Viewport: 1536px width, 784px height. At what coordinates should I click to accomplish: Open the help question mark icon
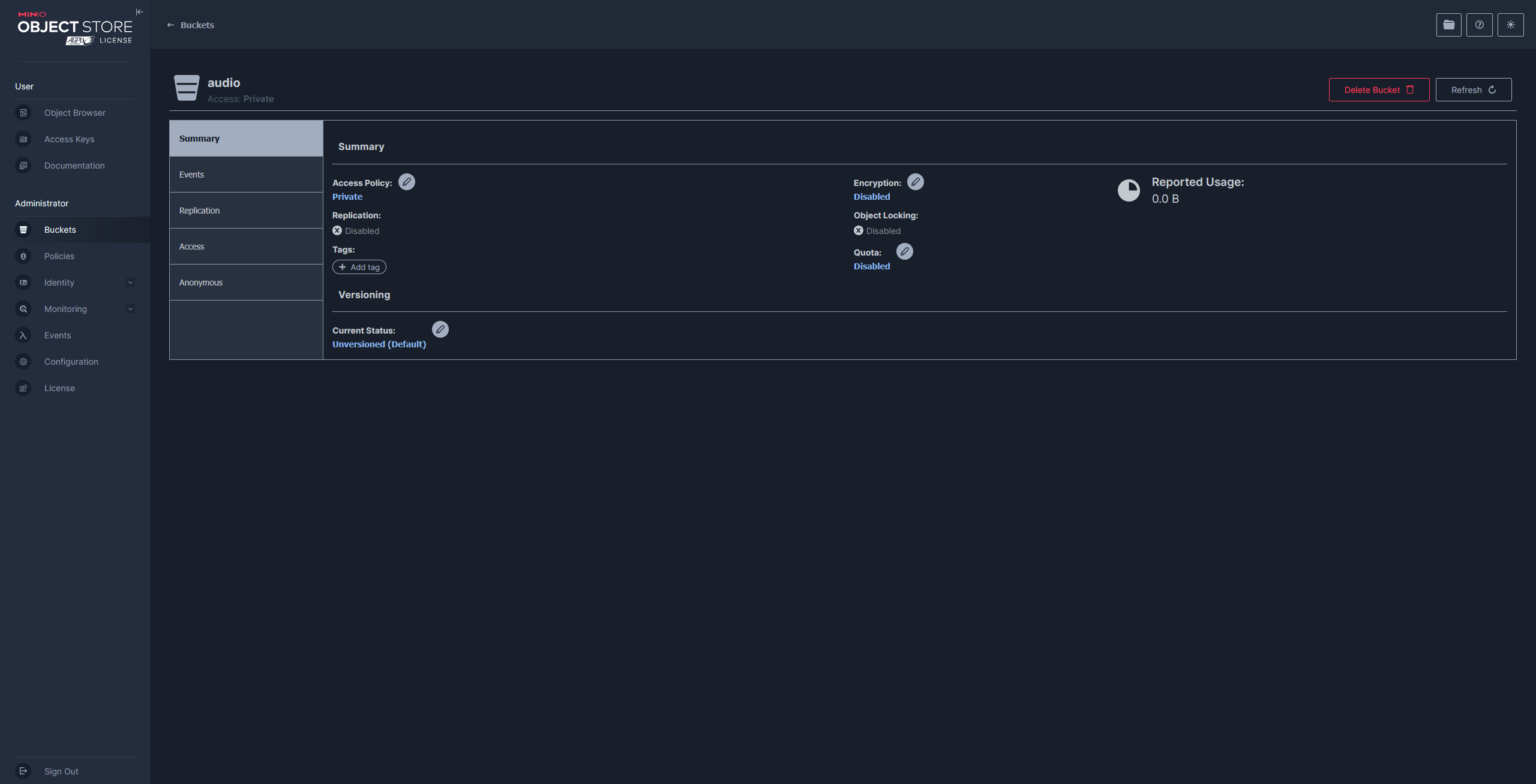pyautogui.click(x=1480, y=25)
